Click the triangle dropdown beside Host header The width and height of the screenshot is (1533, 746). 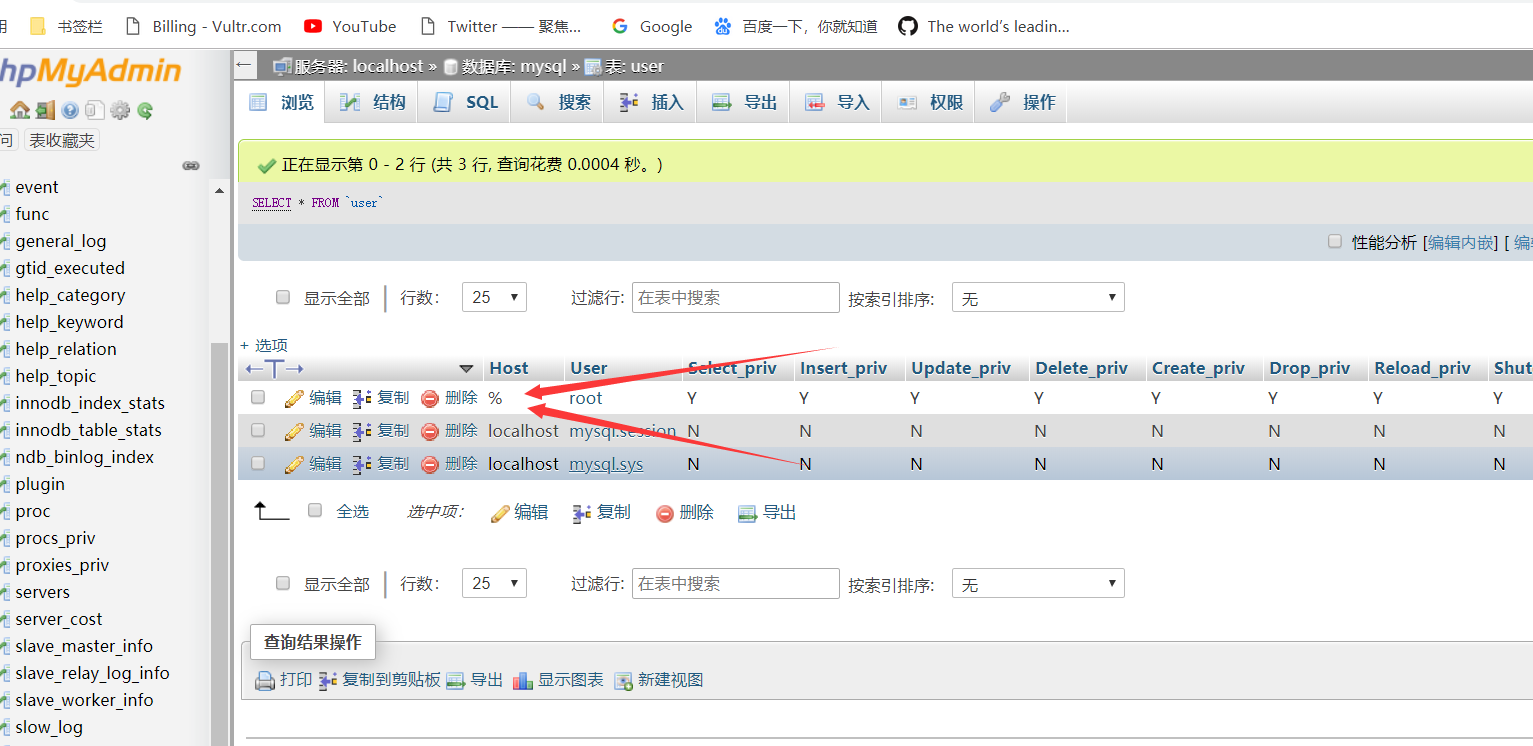click(x=466, y=369)
